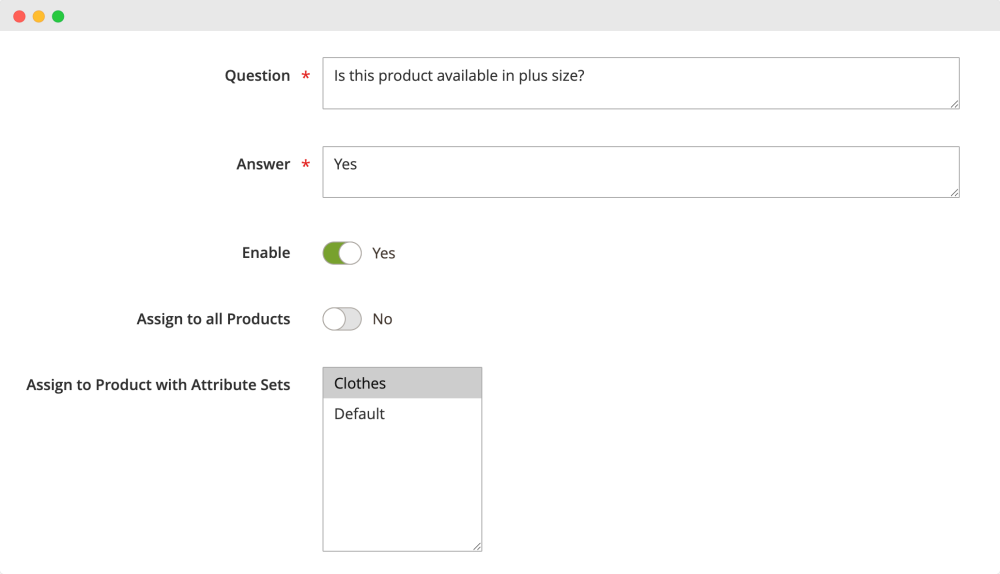
Task: Toggle the Enable switch off
Action: [342, 253]
